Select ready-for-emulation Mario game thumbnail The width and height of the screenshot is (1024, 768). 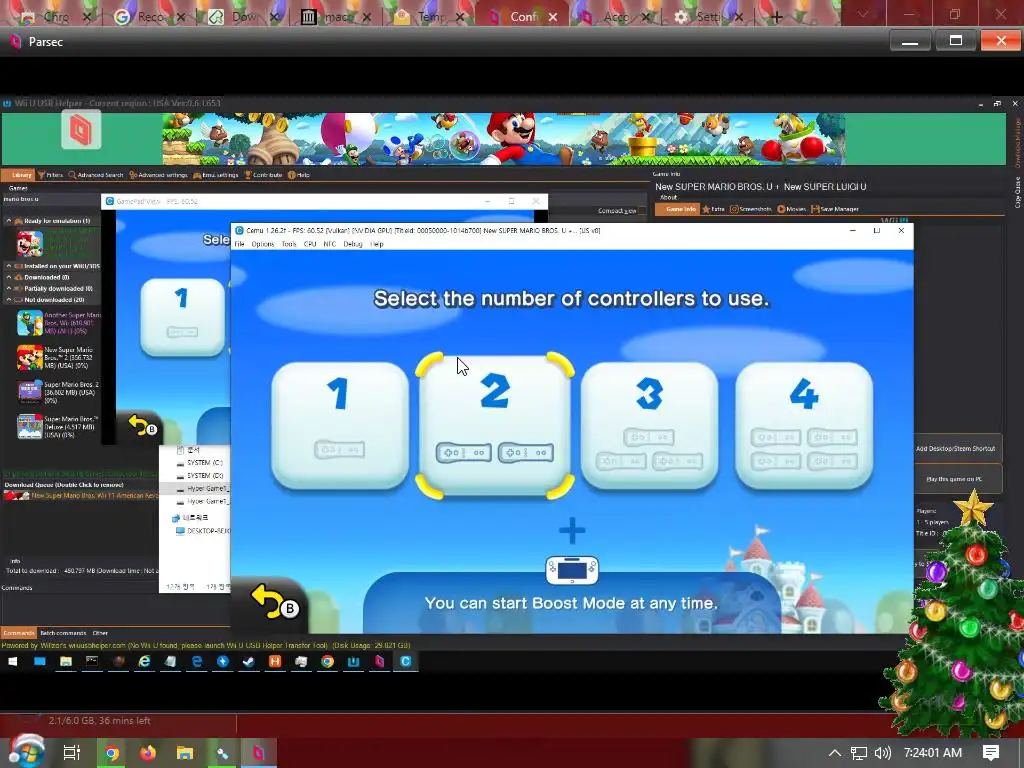click(29, 244)
